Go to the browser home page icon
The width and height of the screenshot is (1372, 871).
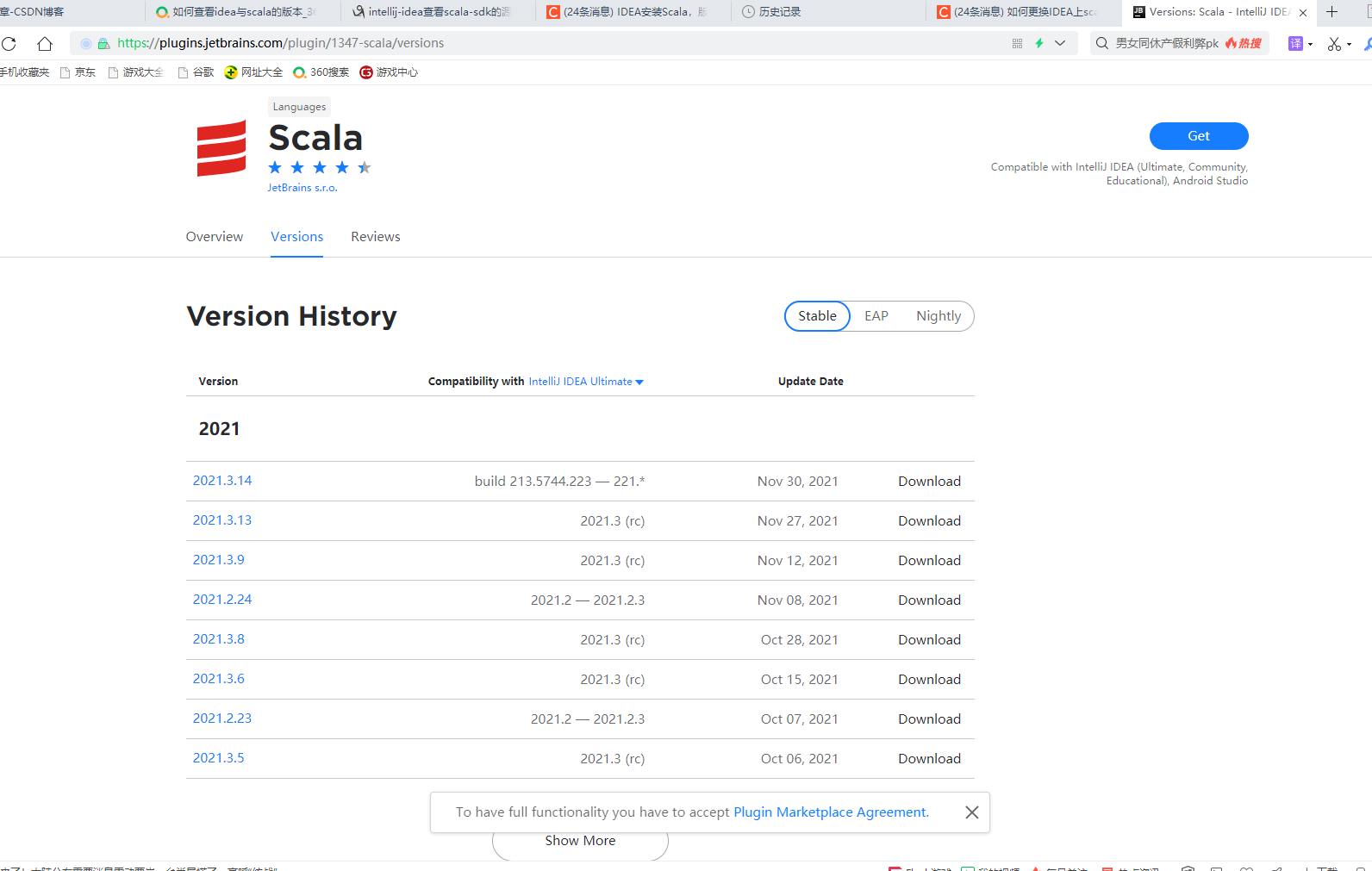click(45, 43)
